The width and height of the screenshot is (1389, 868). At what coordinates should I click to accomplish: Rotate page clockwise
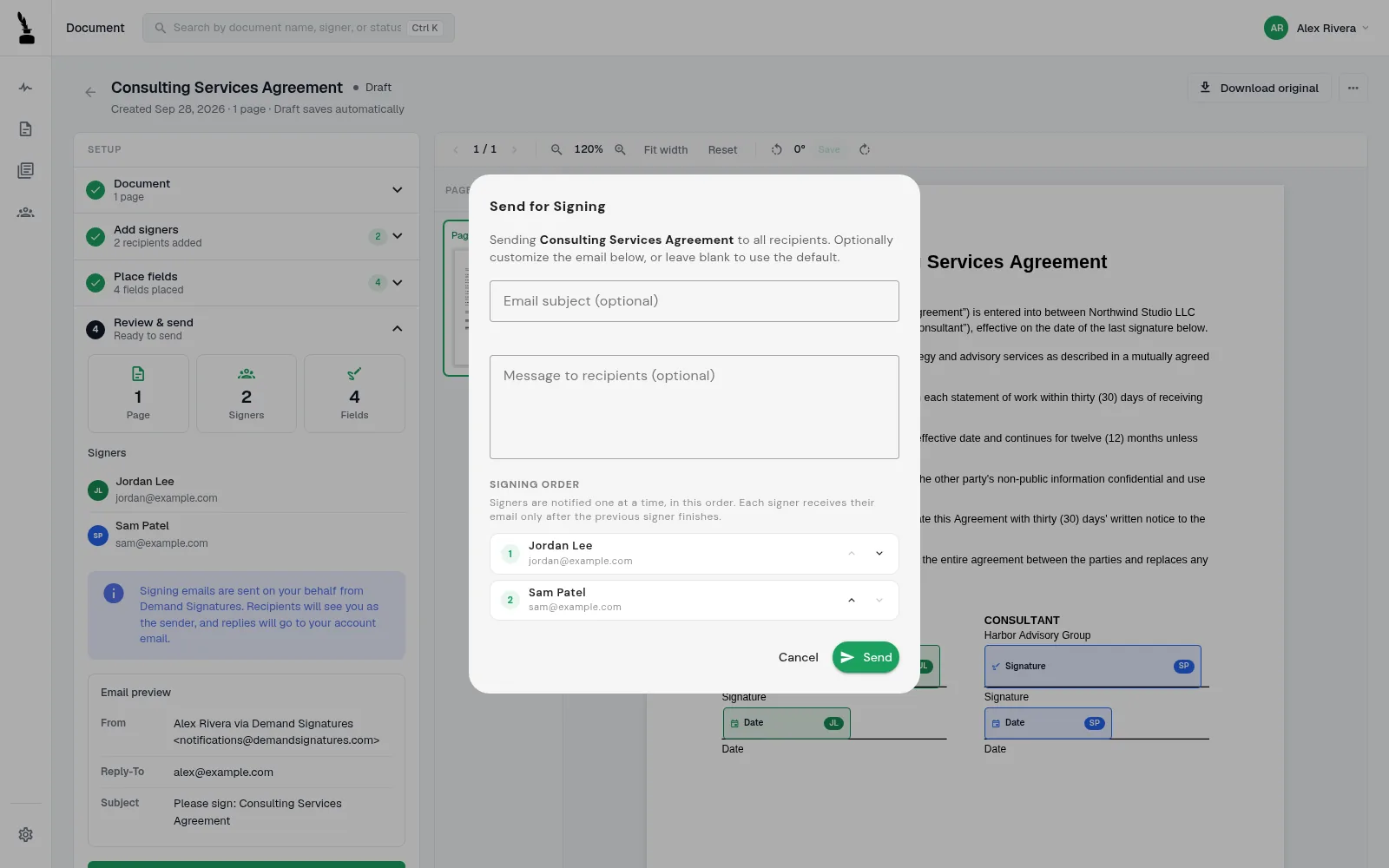click(865, 149)
